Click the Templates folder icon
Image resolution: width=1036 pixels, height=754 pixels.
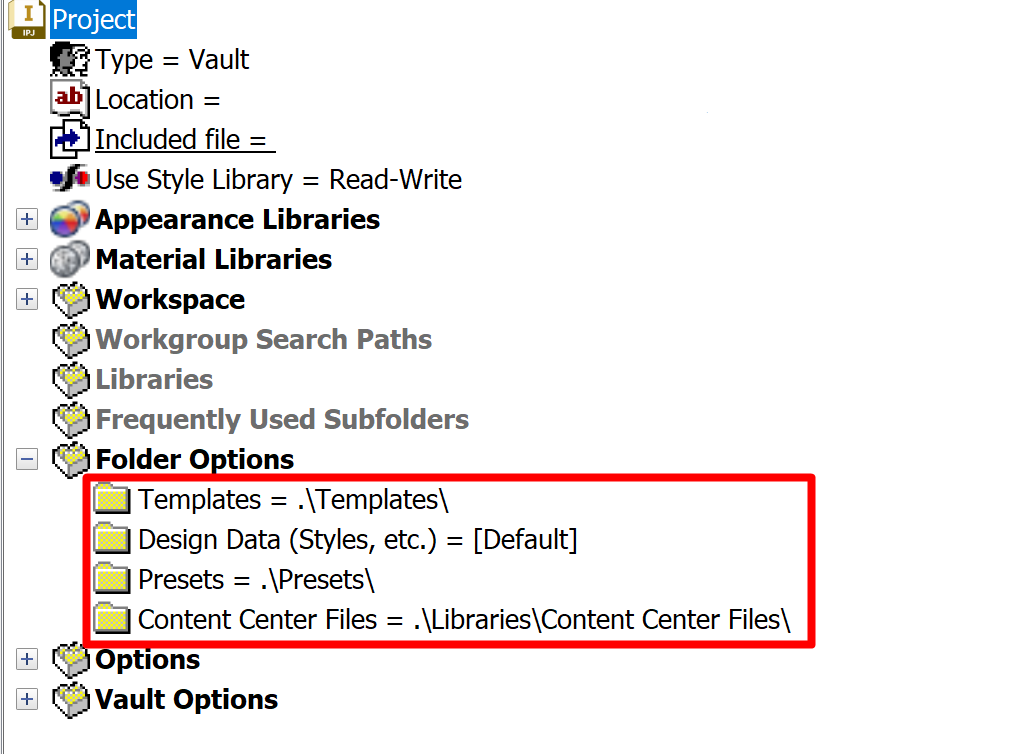[111, 498]
